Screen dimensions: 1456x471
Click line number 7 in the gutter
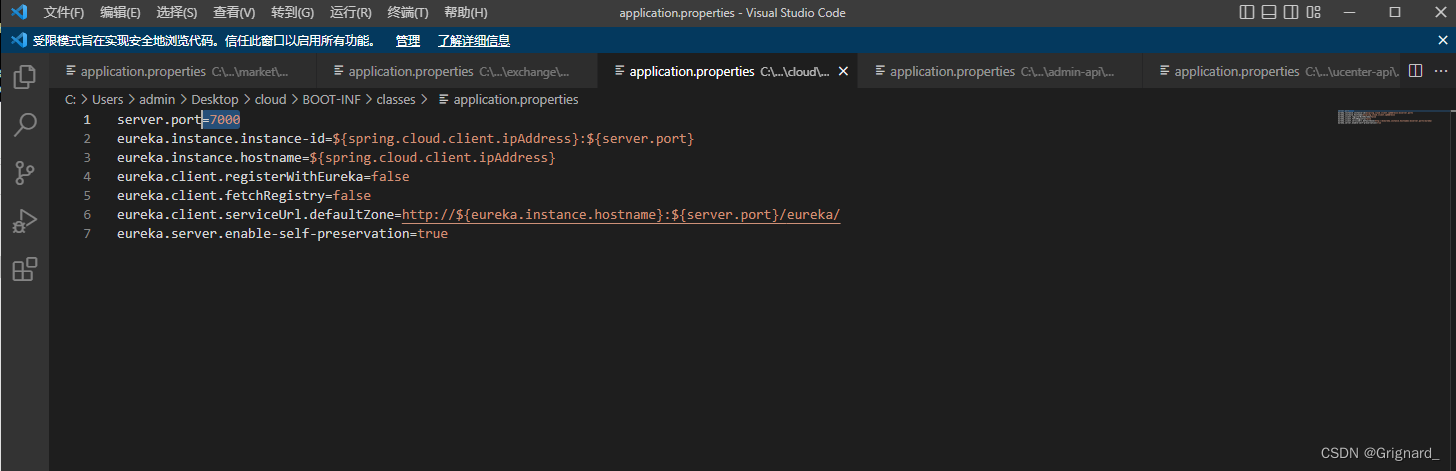pyautogui.click(x=87, y=234)
